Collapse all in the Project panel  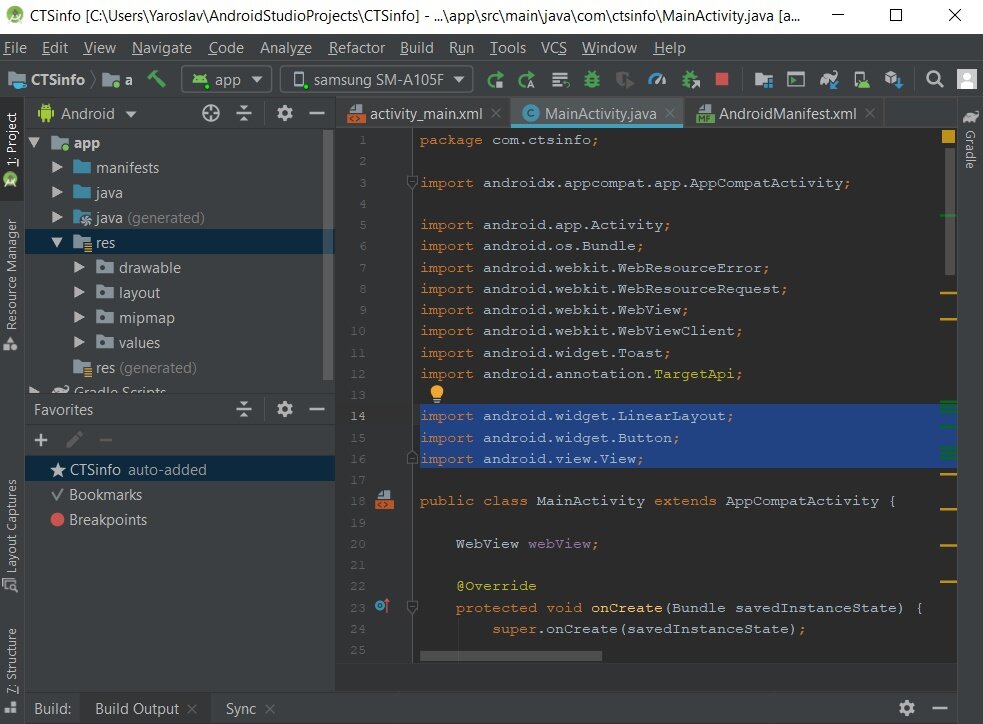[x=244, y=113]
